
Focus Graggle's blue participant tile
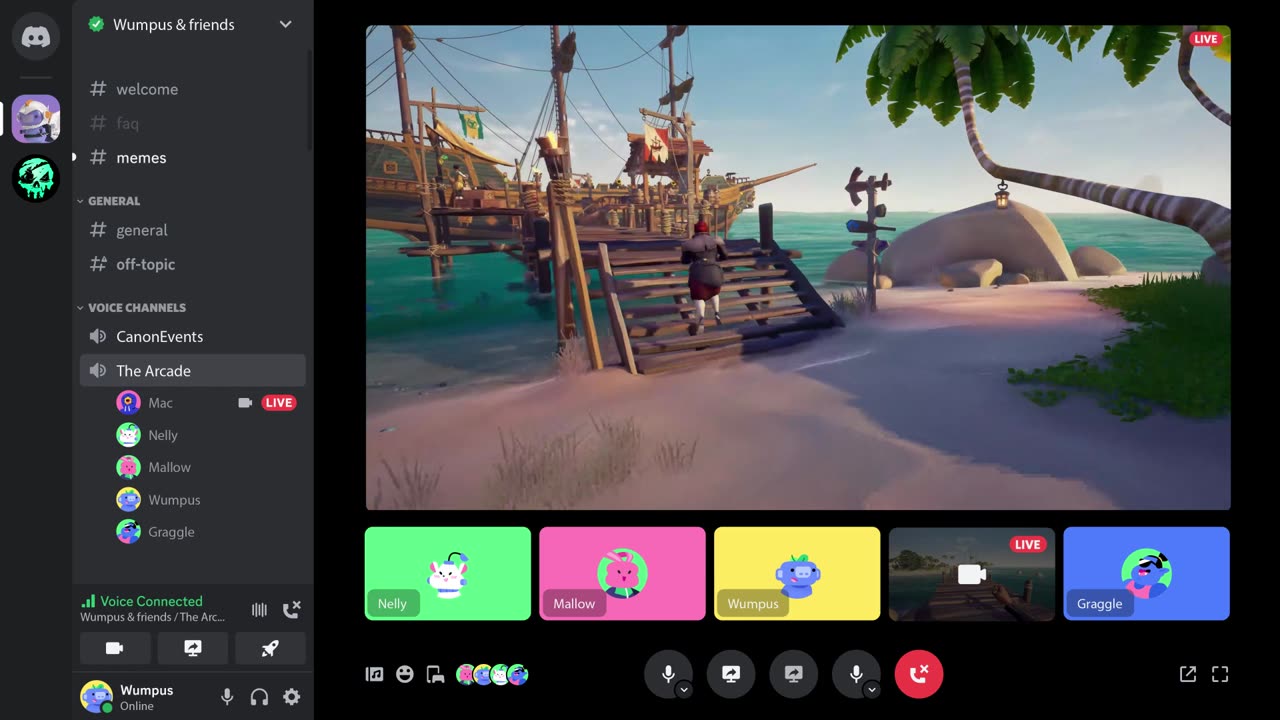coord(1146,574)
